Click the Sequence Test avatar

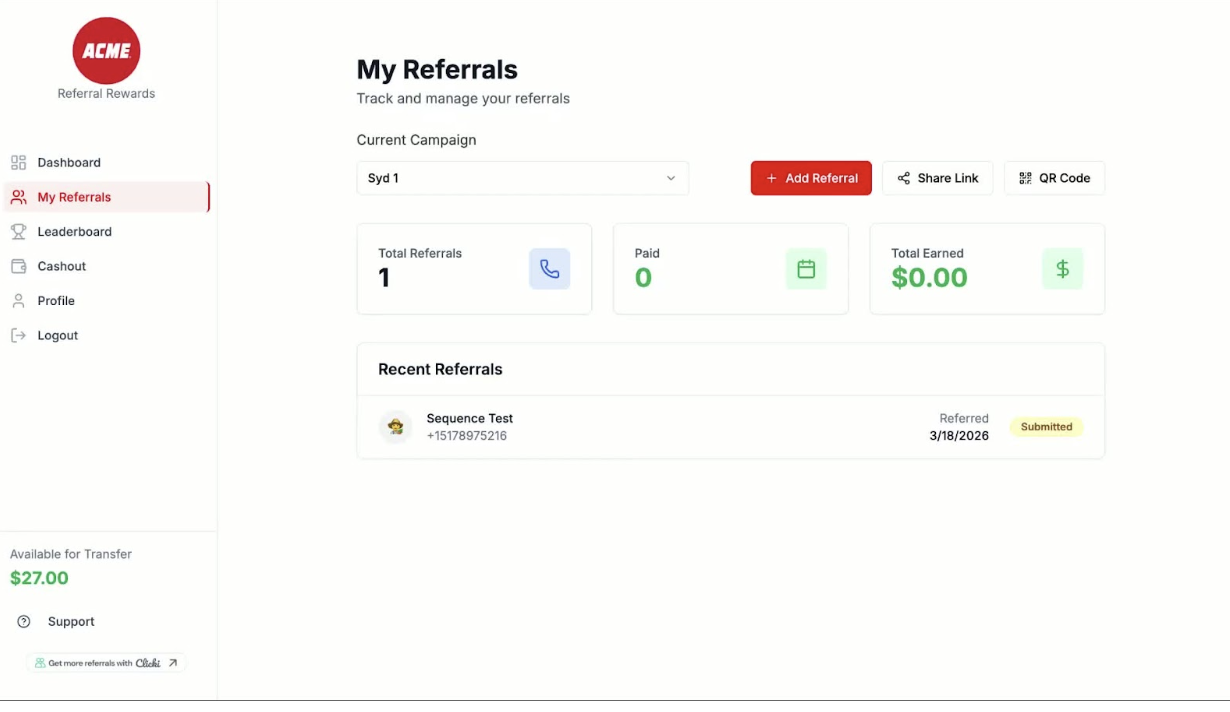(396, 427)
